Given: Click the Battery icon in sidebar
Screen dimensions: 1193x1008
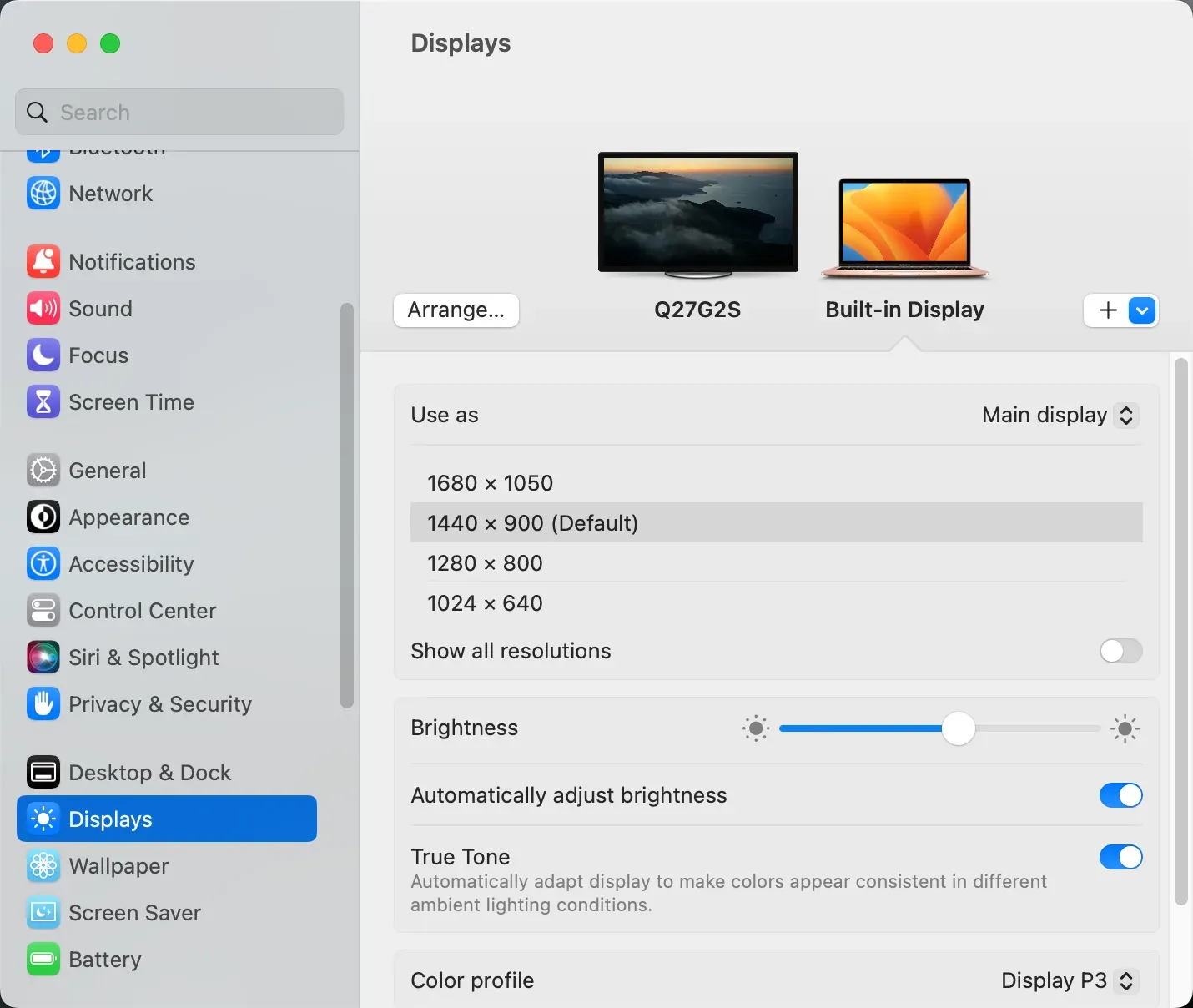Looking at the screenshot, I should pyautogui.click(x=43, y=960).
